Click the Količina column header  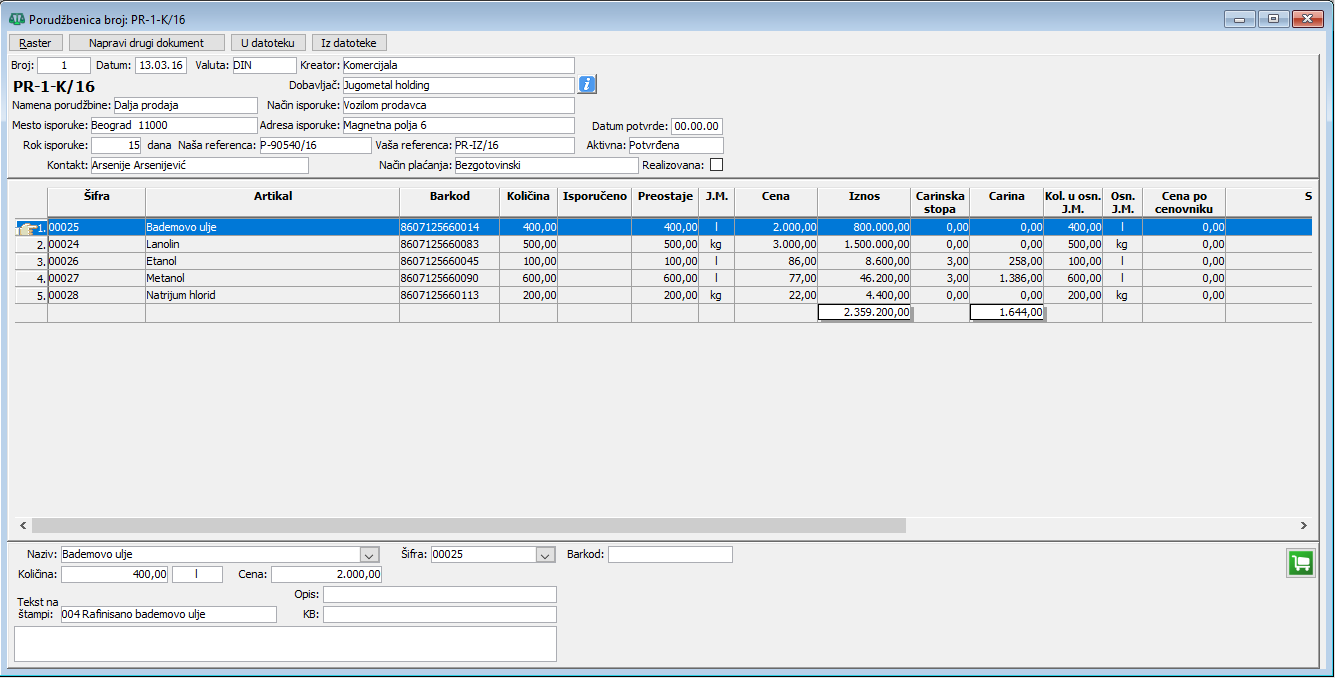[x=528, y=196]
